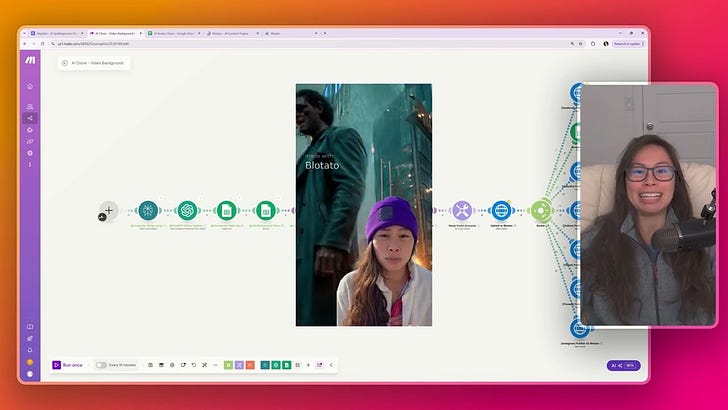
Task: Reload the page with the browser refresh icon
Action: (x=42, y=44)
